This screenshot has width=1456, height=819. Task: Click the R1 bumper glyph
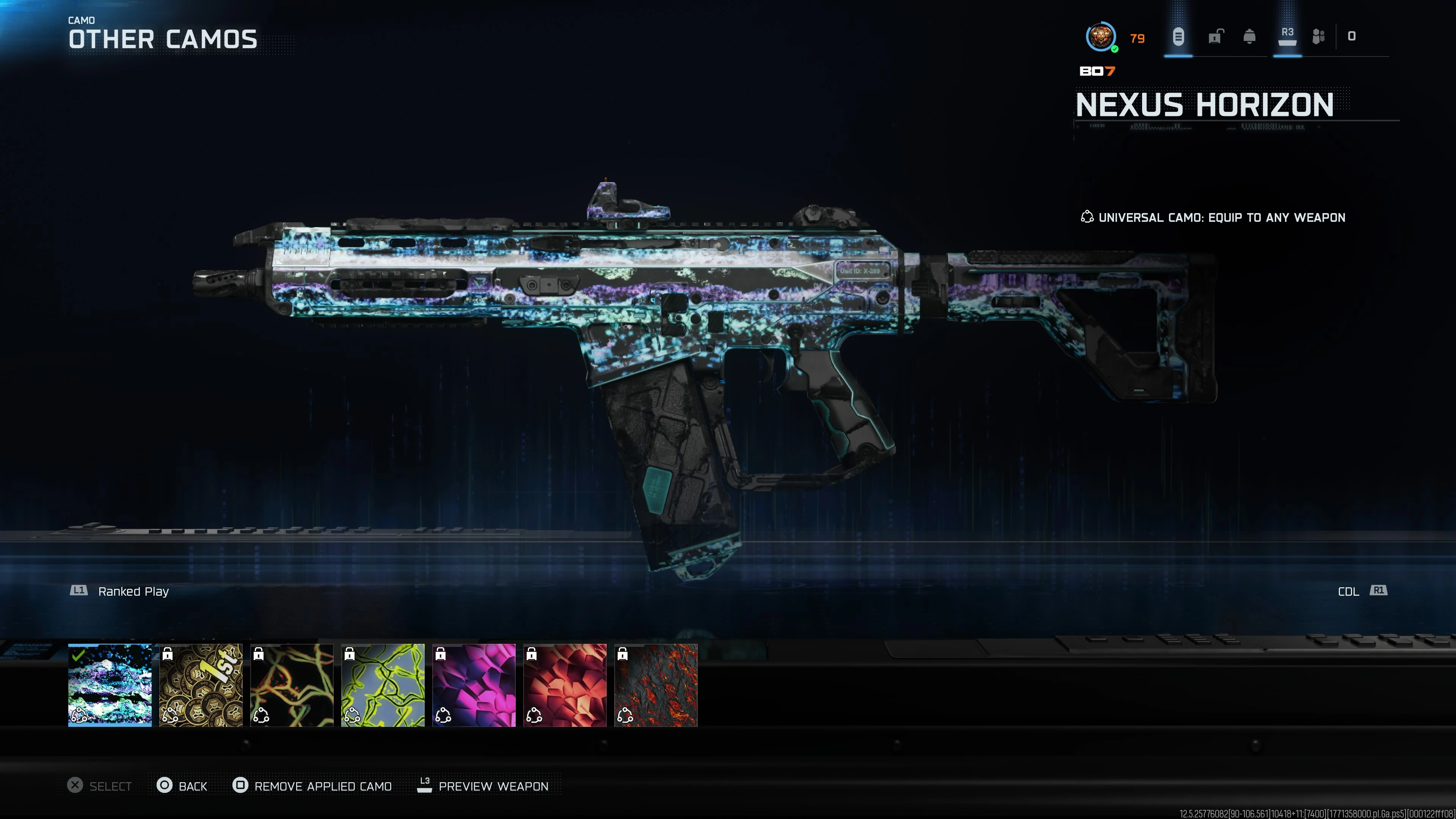click(1379, 591)
